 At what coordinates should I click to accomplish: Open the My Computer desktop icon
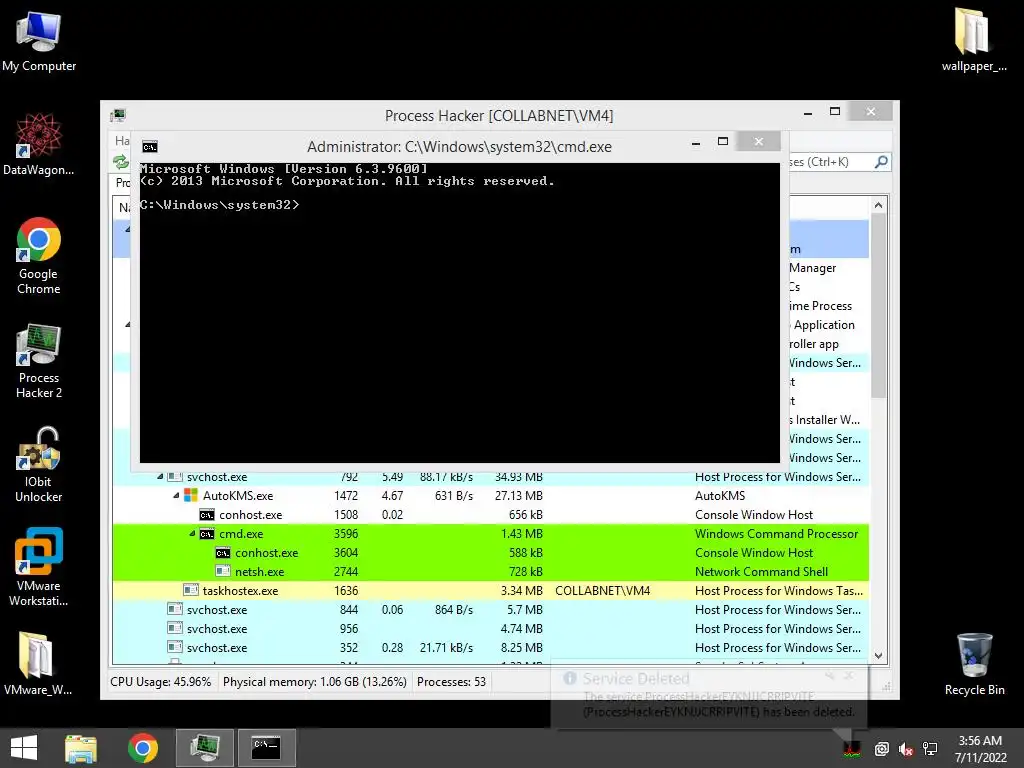39,42
